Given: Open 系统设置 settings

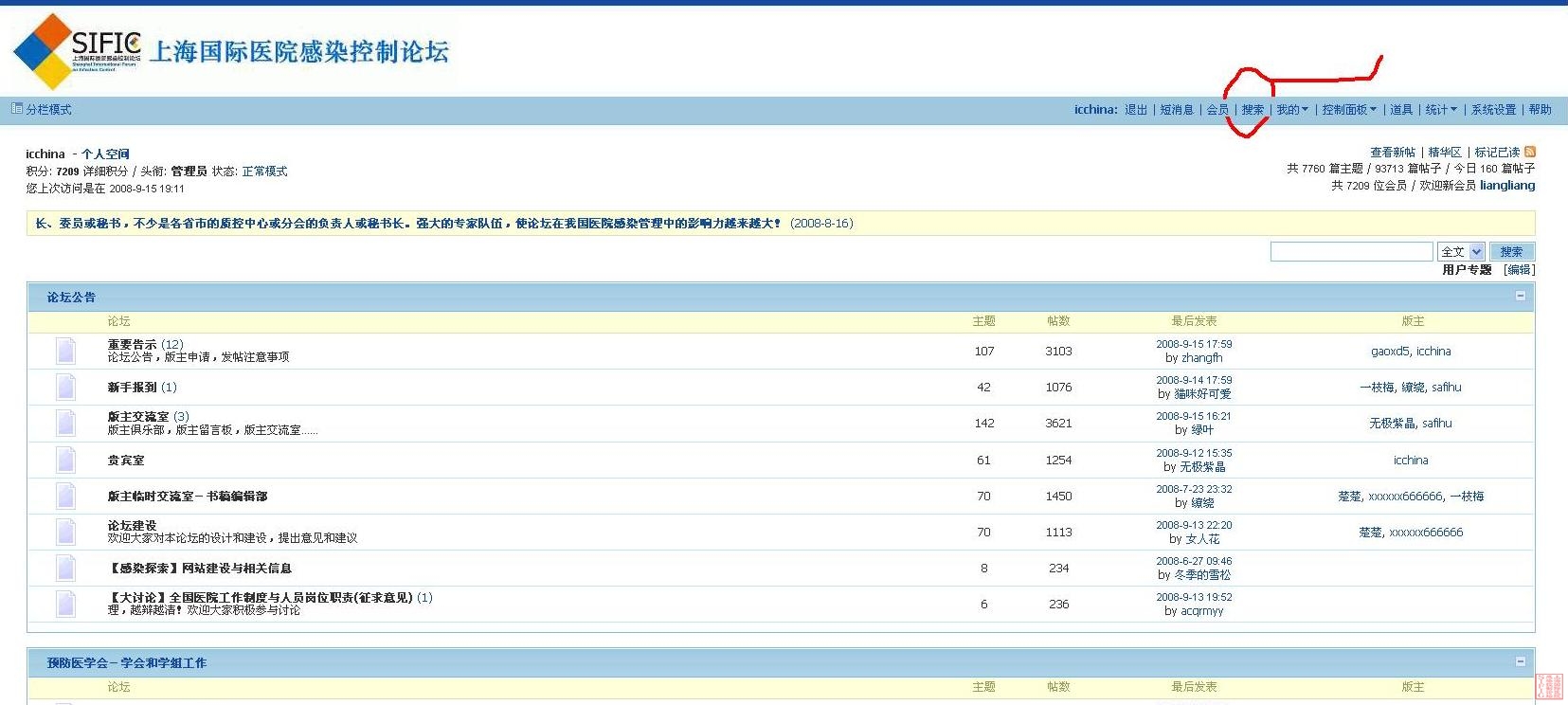Looking at the screenshot, I should click(1493, 110).
